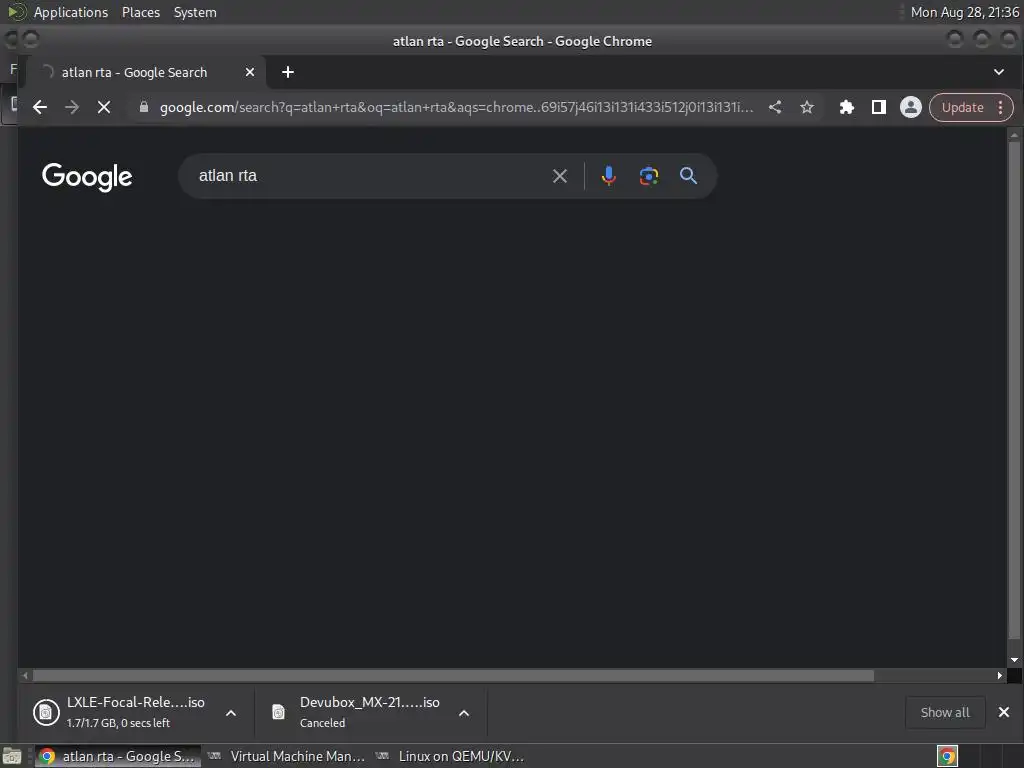Click the search box containing atlan rta
This screenshot has height=768, width=1024.
click(369, 176)
